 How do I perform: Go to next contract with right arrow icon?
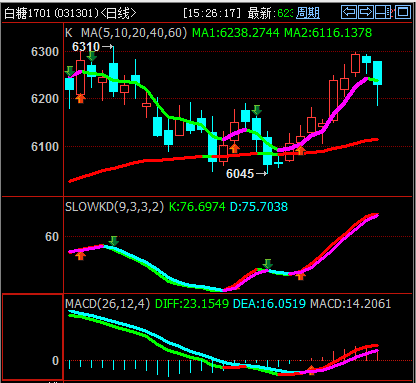[366, 12]
